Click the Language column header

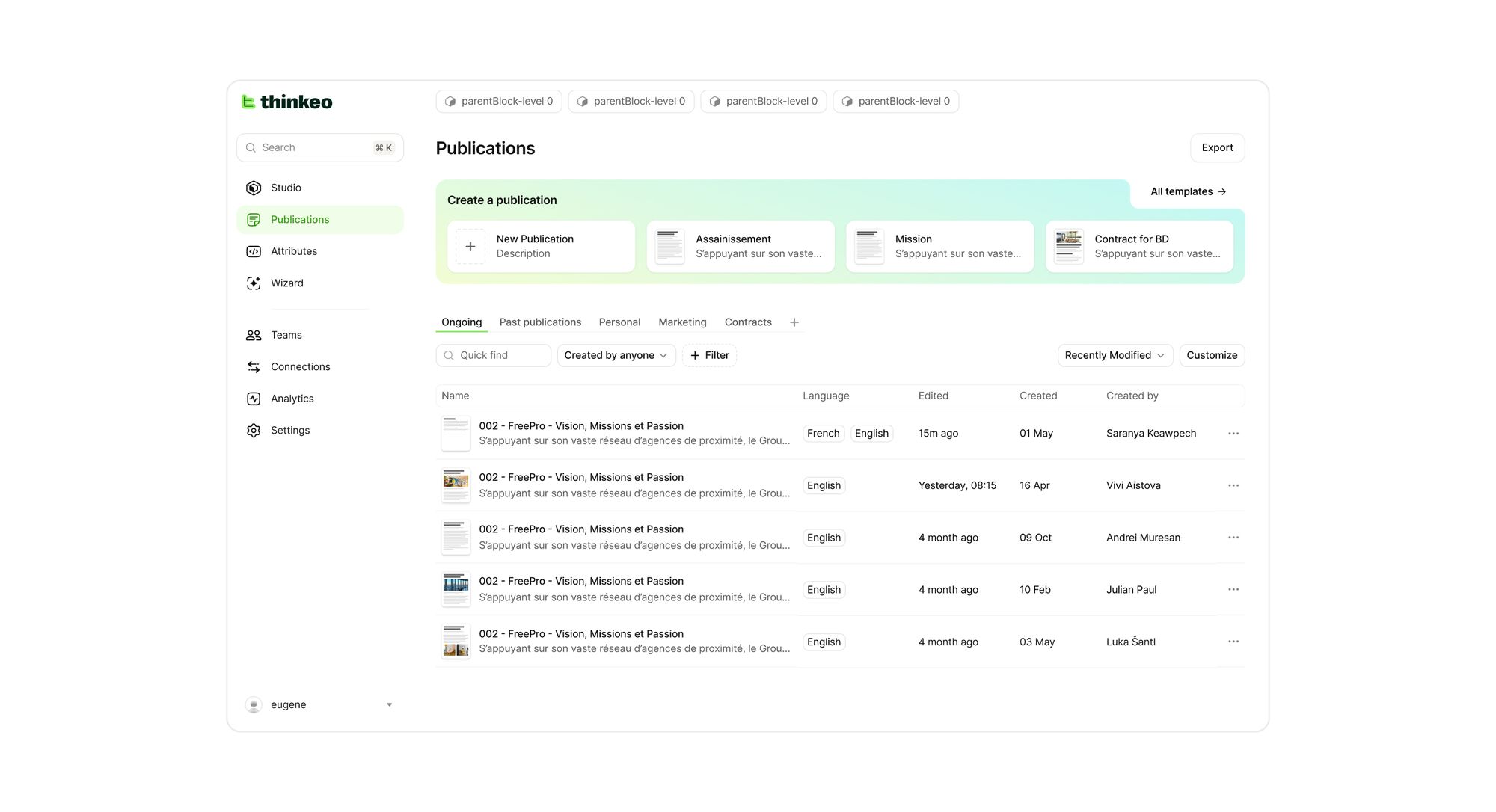click(826, 396)
